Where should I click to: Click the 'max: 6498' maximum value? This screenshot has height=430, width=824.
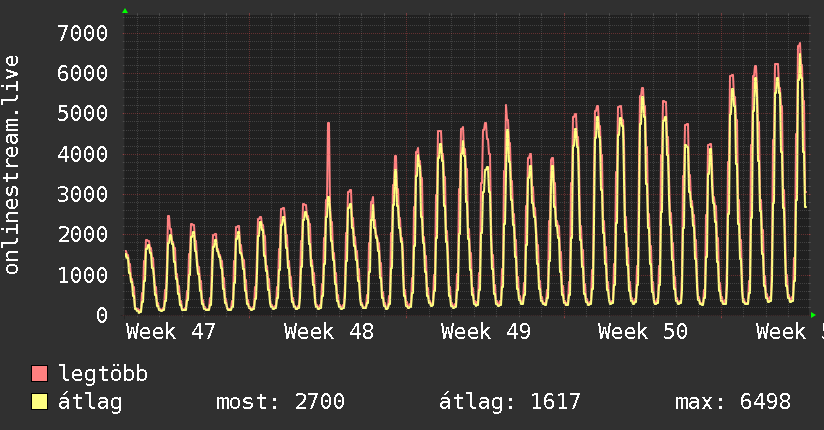[x=733, y=402]
